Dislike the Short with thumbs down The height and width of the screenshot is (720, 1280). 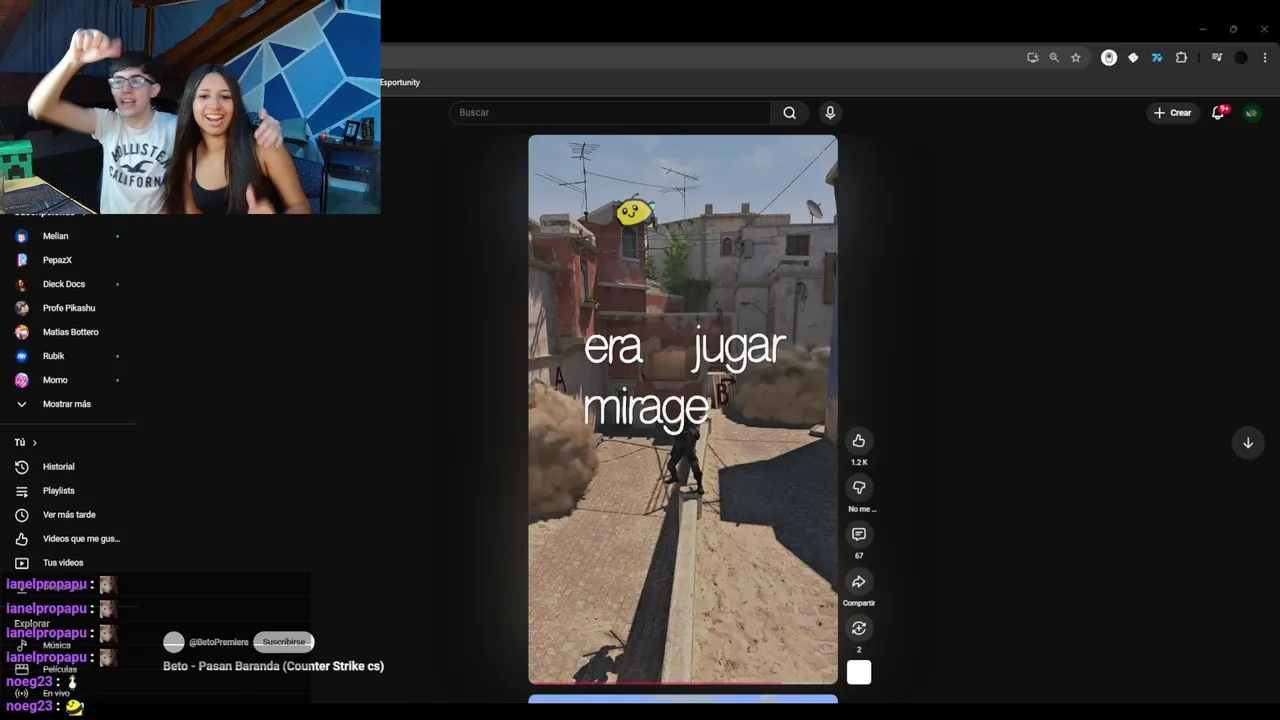pos(858,488)
